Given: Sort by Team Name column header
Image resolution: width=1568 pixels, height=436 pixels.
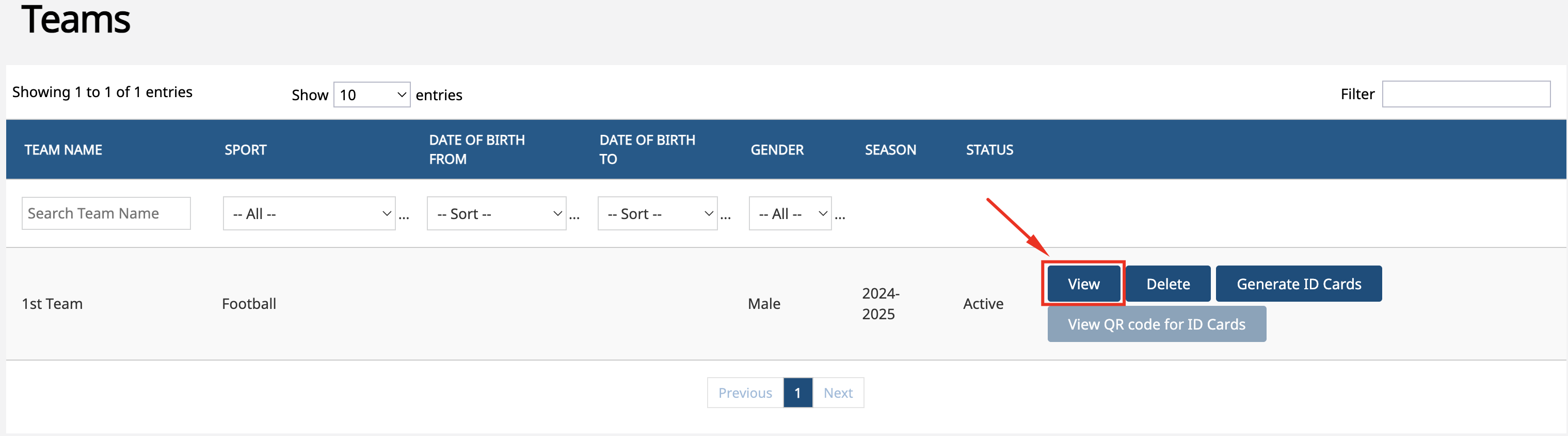Looking at the screenshot, I should (63, 150).
